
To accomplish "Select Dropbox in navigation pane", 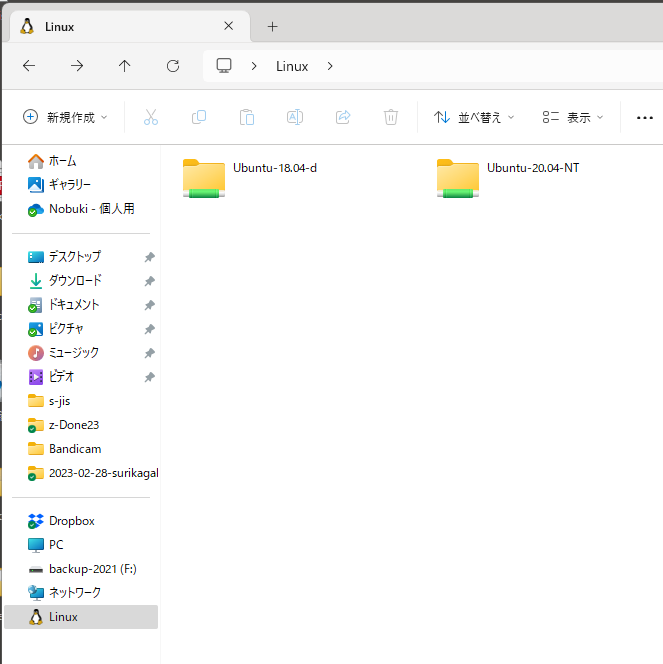I will click(x=71, y=521).
